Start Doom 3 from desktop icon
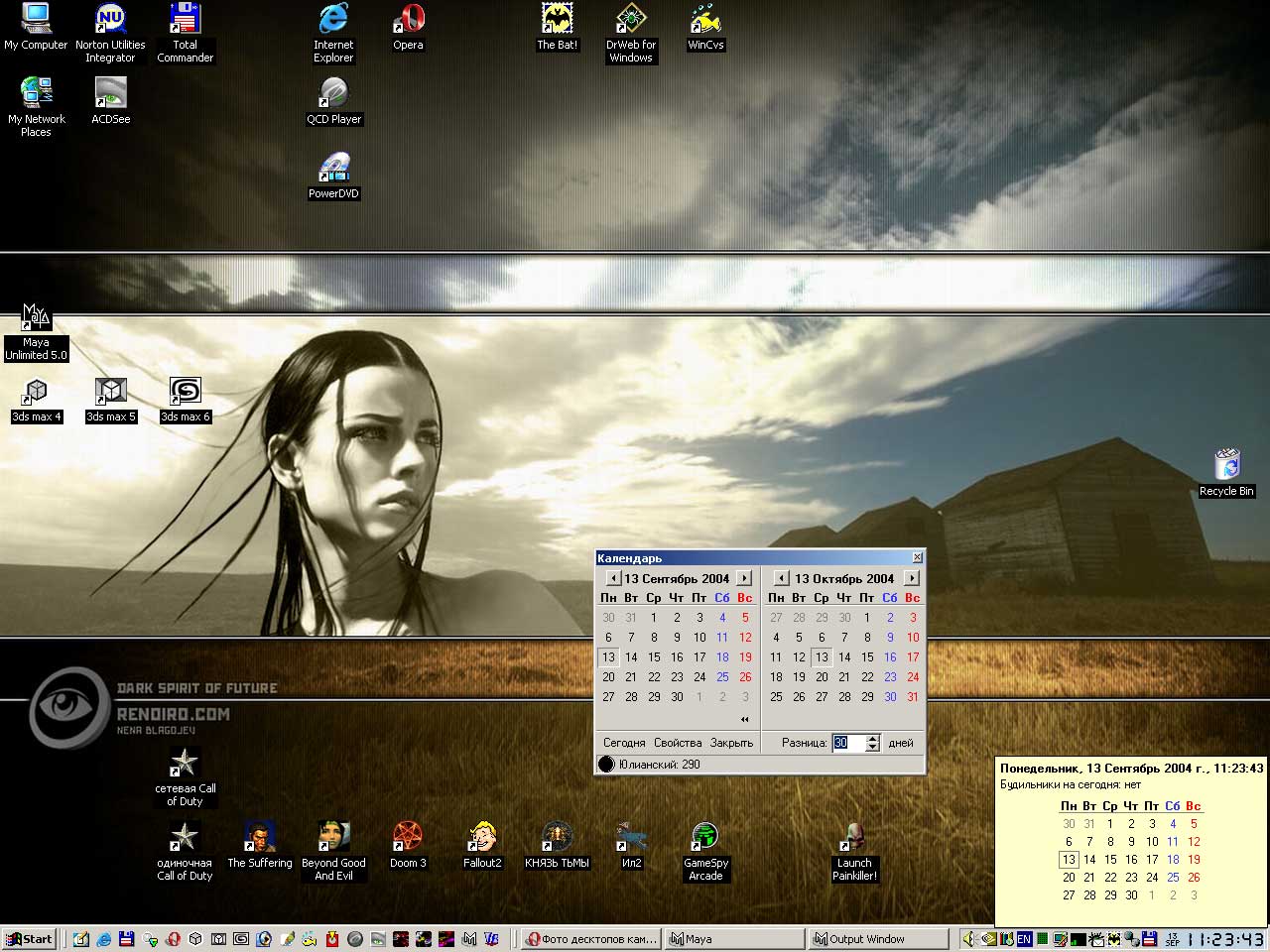 click(x=408, y=838)
